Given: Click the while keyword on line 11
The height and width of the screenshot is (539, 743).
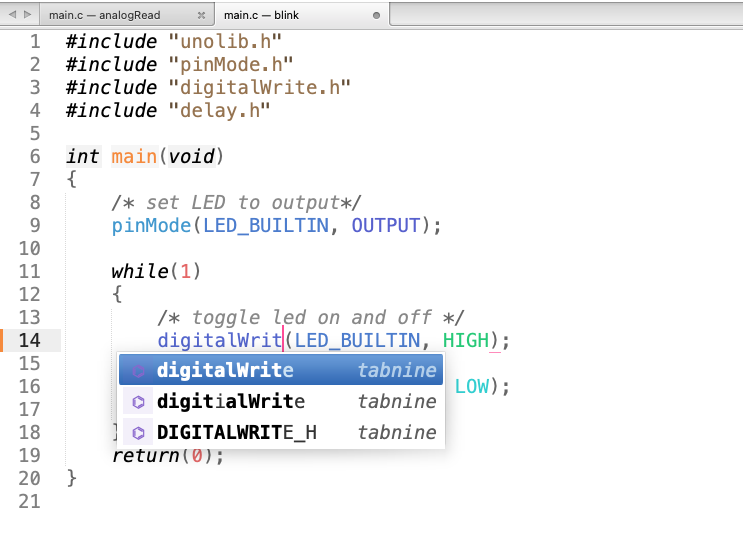Looking at the screenshot, I should coord(140,272).
